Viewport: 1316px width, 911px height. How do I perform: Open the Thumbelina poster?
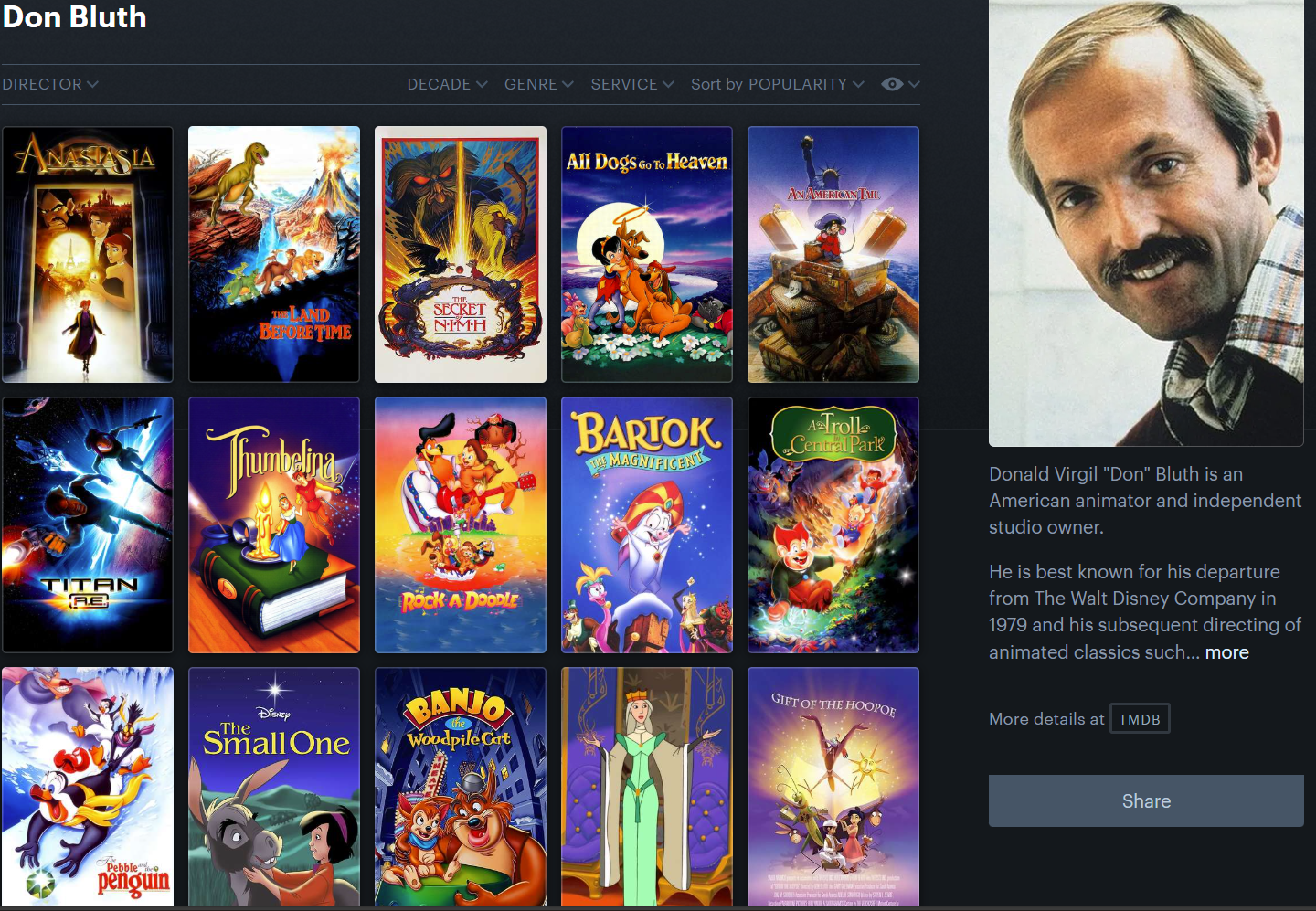click(274, 524)
